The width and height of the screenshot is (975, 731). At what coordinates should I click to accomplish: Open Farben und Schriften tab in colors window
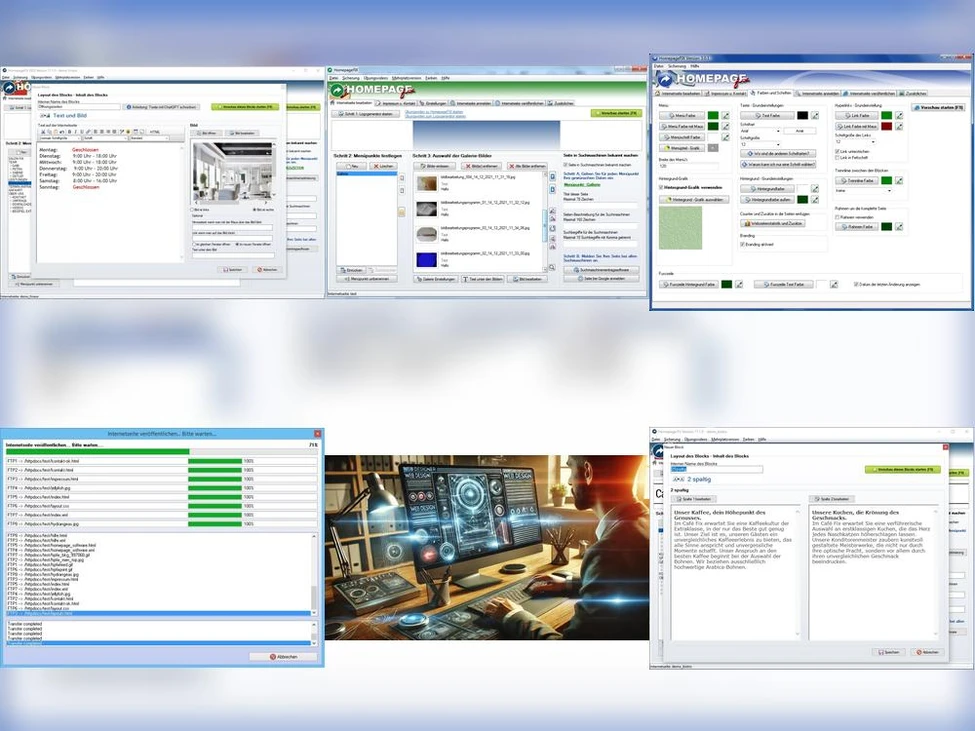pyautogui.click(x=771, y=93)
